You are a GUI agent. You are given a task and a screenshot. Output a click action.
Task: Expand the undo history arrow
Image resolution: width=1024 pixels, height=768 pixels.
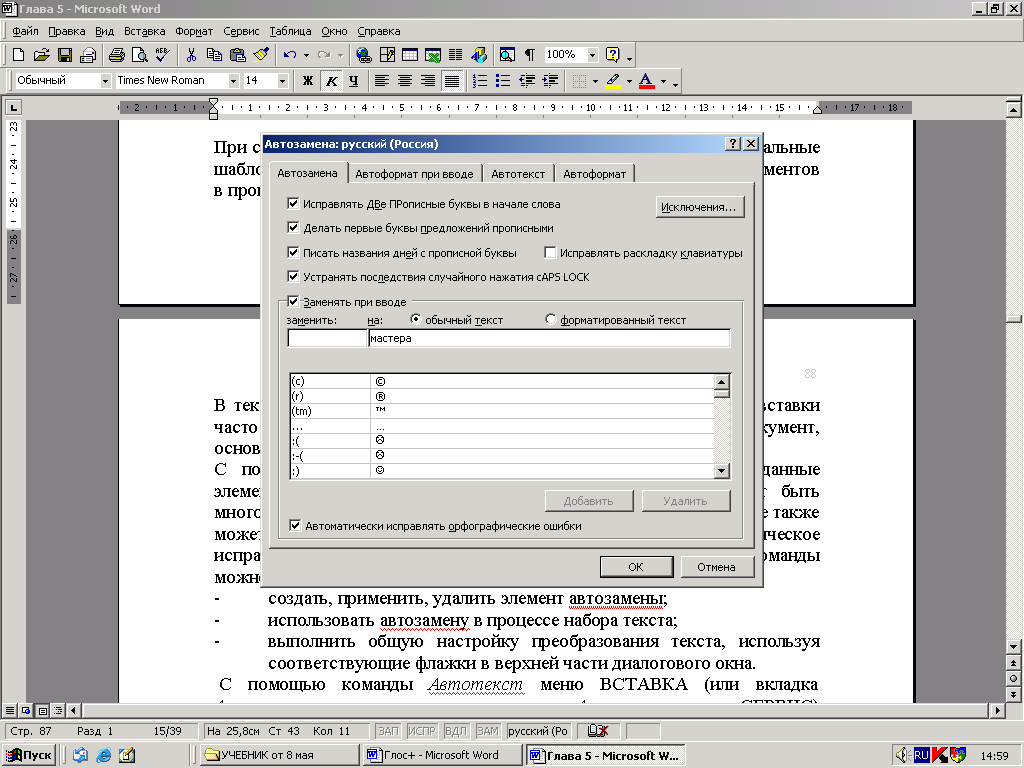tap(306, 55)
